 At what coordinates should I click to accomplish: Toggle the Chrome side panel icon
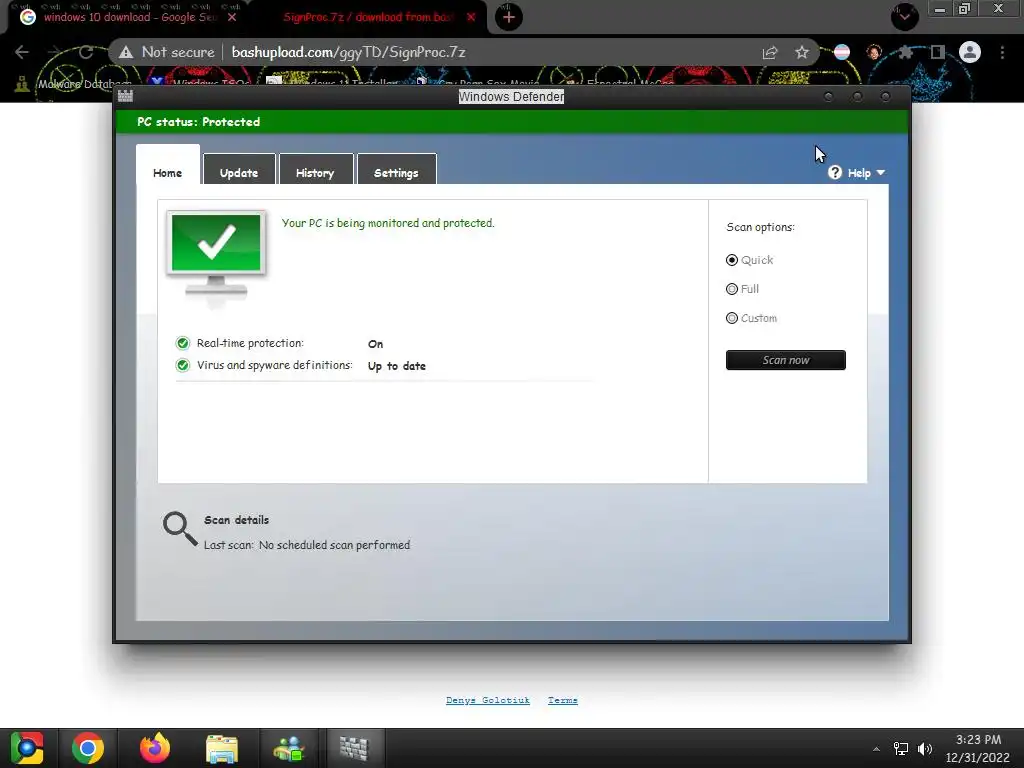[938, 52]
